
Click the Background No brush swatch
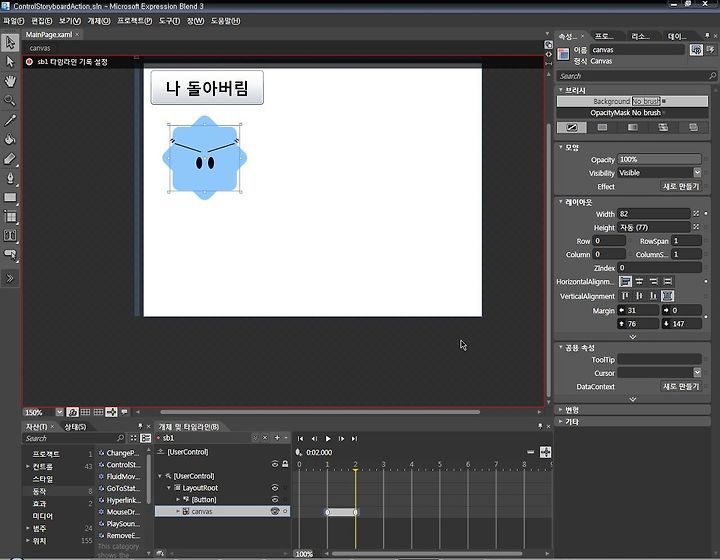[646, 101]
